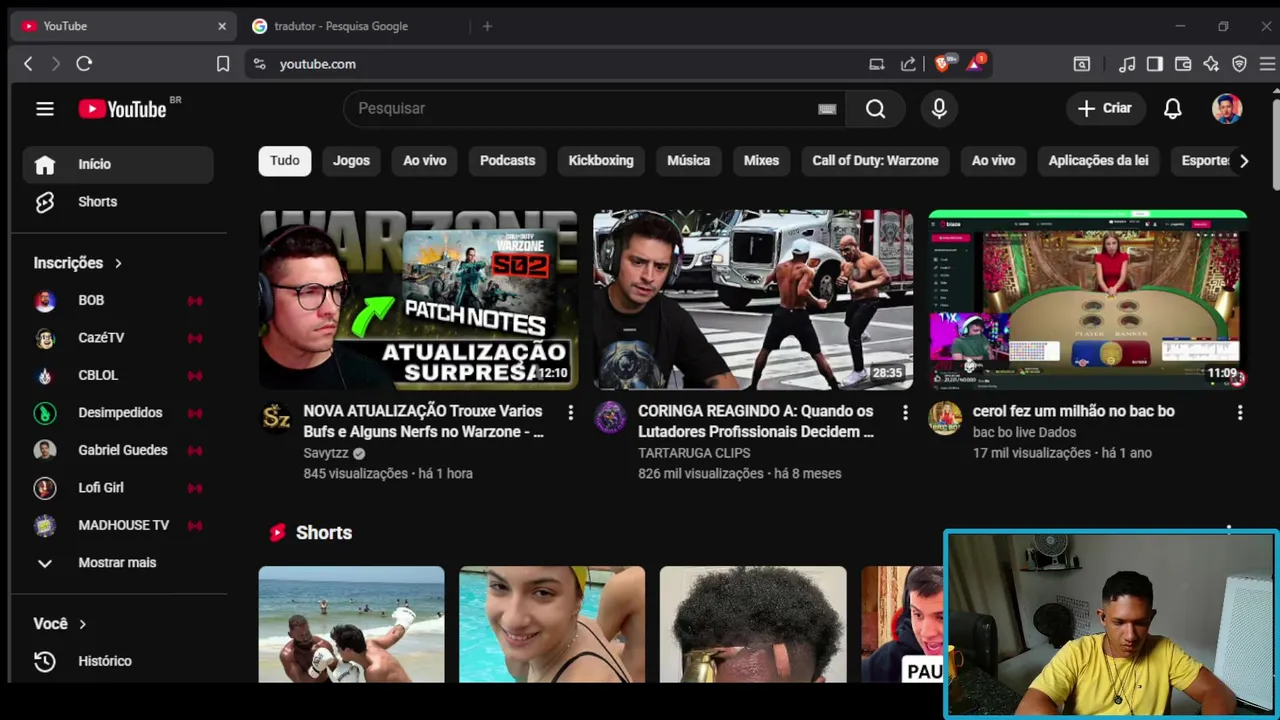Open the YouTube hamburger guide menu
The height and width of the screenshot is (720, 1280).
click(x=45, y=109)
